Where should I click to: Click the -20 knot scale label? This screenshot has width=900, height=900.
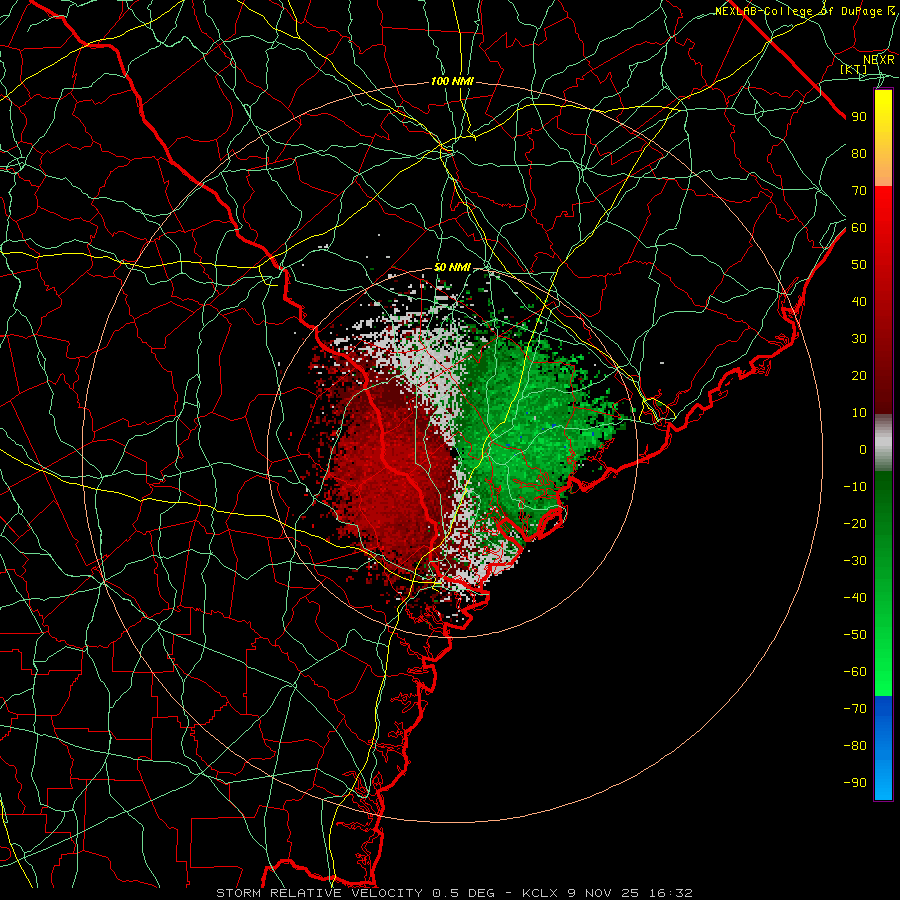(x=855, y=523)
